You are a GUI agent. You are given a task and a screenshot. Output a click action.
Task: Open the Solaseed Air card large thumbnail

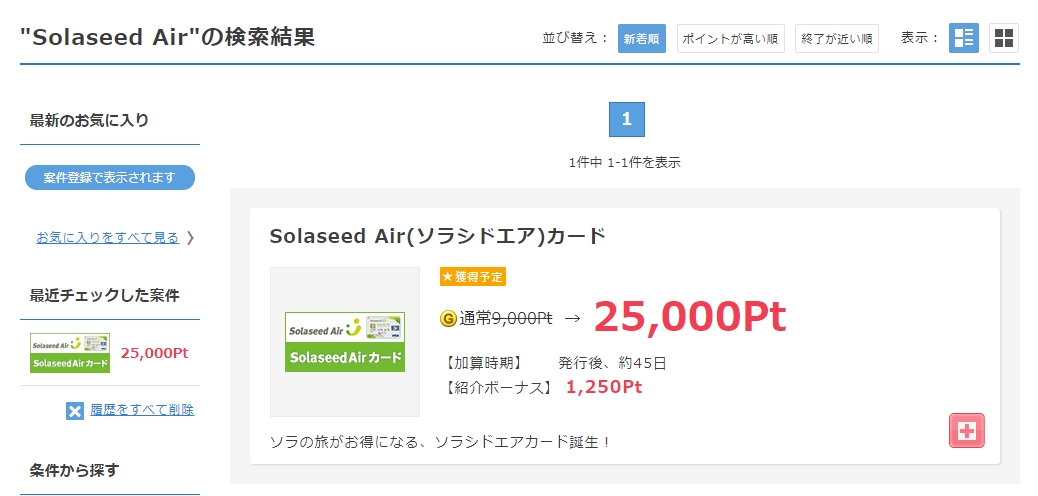click(345, 342)
